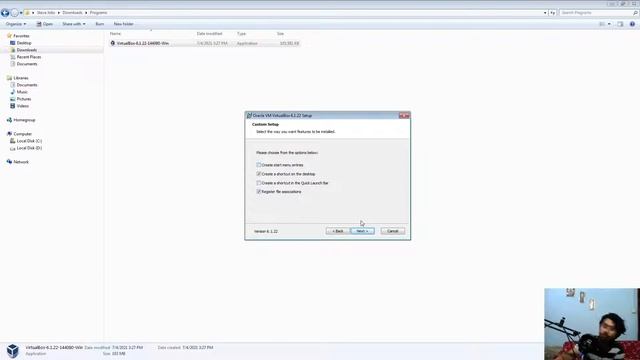The width and height of the screenshot is (640, 360).
Task: Click Explorer's Forward navigation arrow
Action: (15, 13)
